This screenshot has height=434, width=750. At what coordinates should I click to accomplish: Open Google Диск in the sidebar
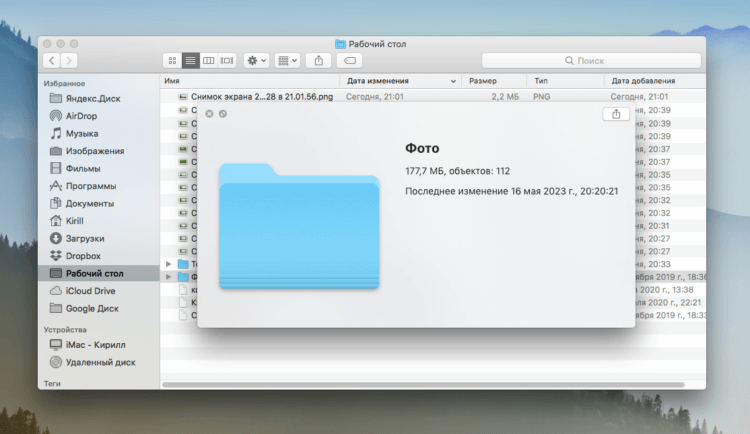[92, 309]
